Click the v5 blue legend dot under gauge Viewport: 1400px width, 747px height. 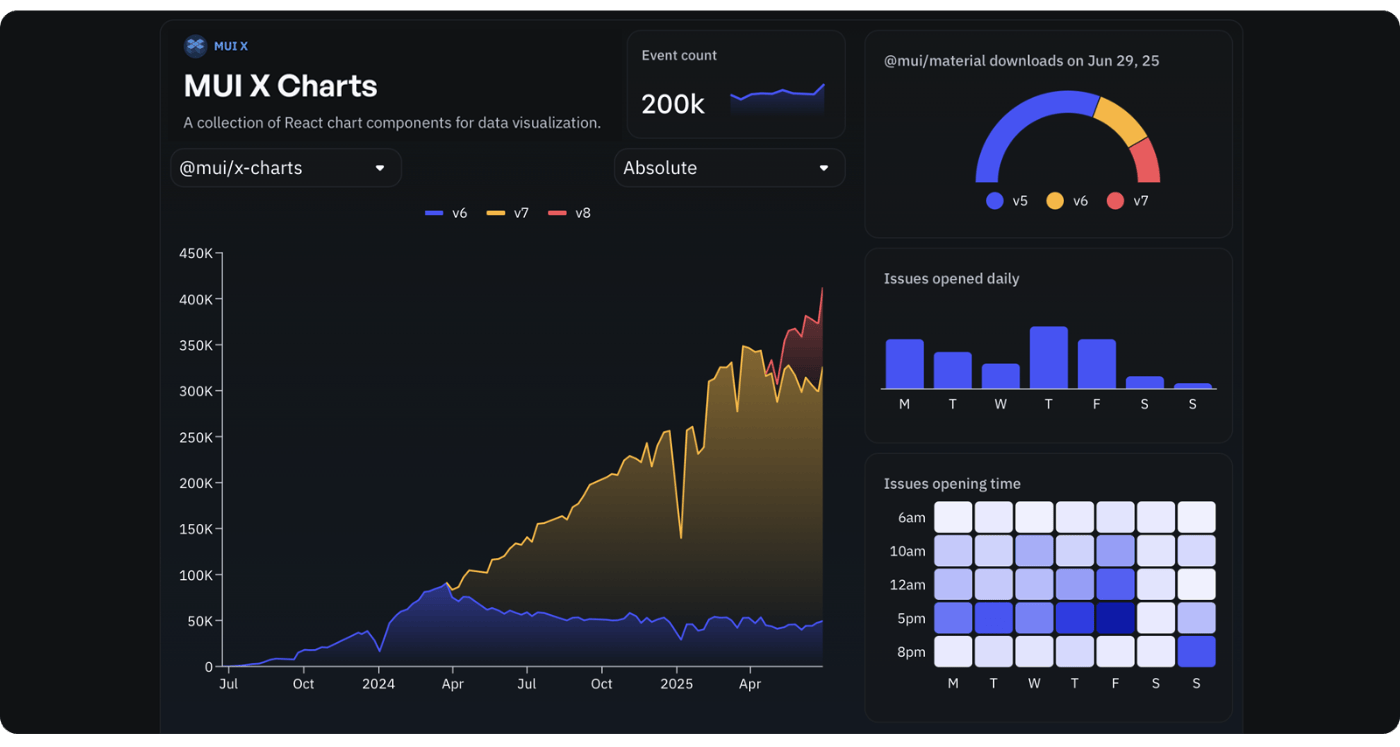(995, 201)
